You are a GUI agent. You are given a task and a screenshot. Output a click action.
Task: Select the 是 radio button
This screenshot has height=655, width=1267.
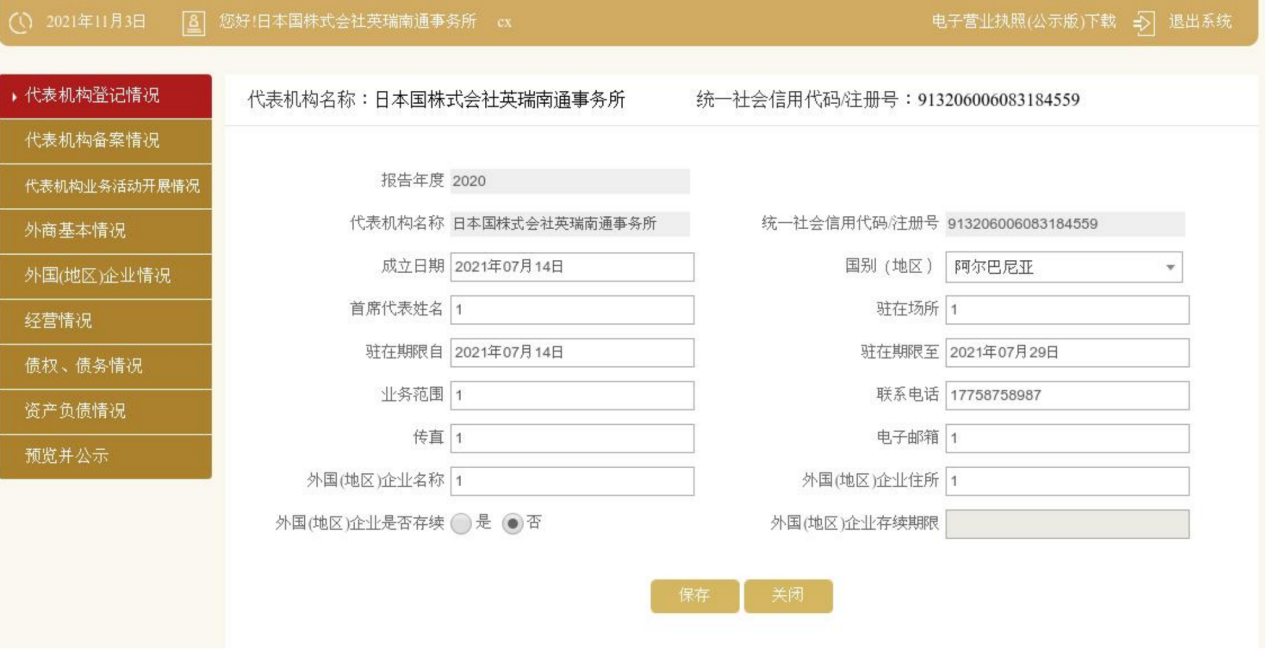click(460, 523)
